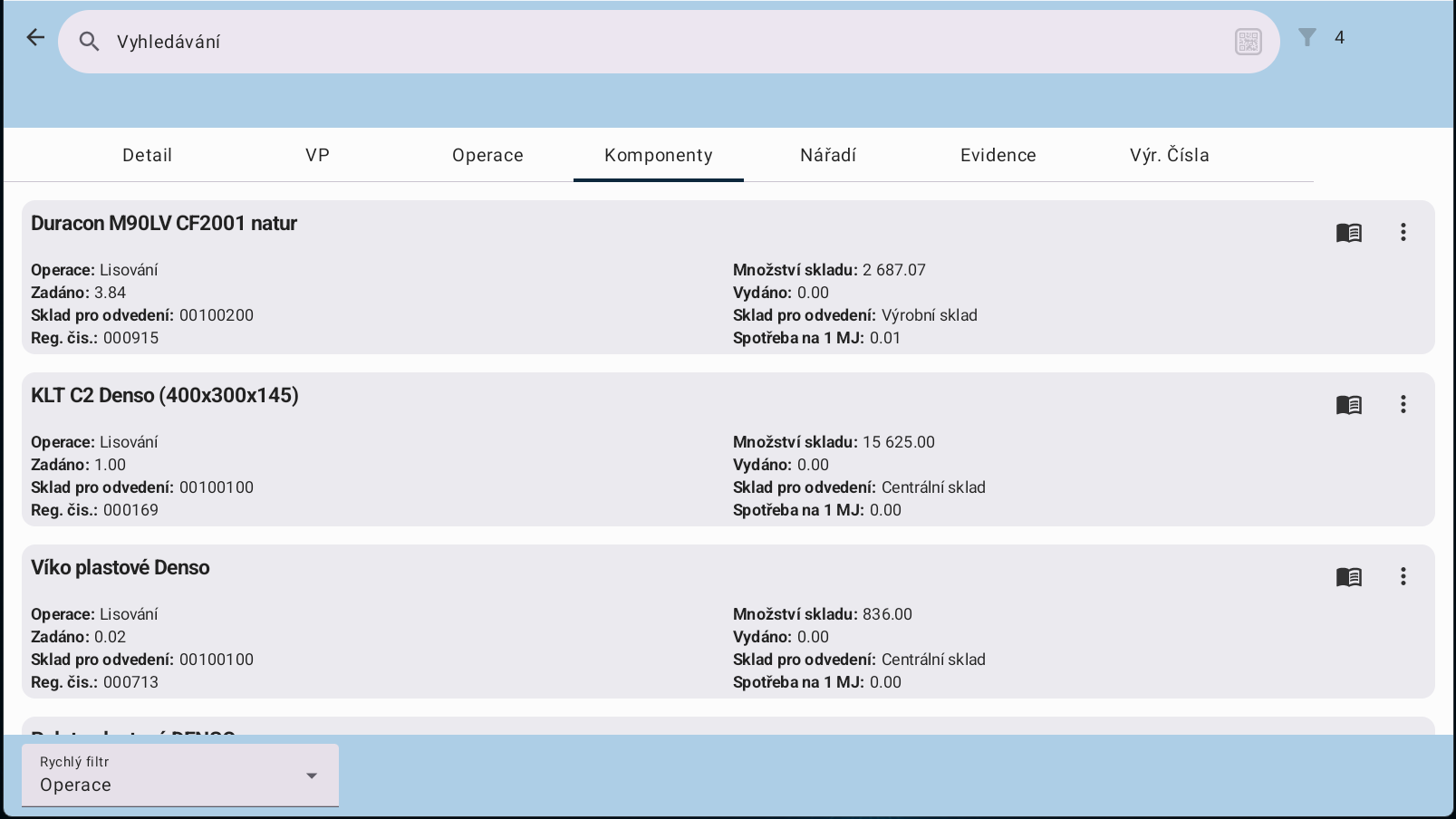
Task: Click into the Vyhledávání search field
Action: [x=634, y=42]
